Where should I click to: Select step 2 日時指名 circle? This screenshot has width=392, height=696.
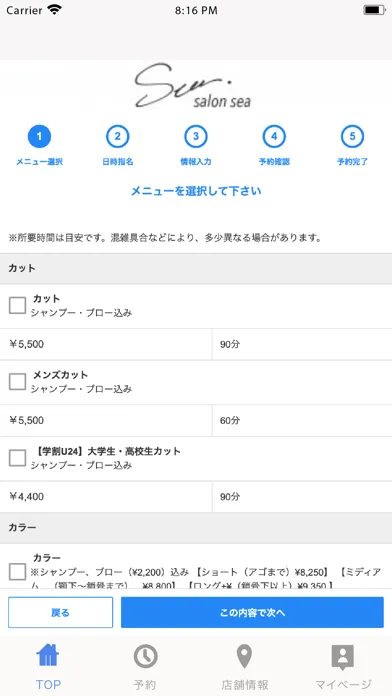(x=118, y=136)
